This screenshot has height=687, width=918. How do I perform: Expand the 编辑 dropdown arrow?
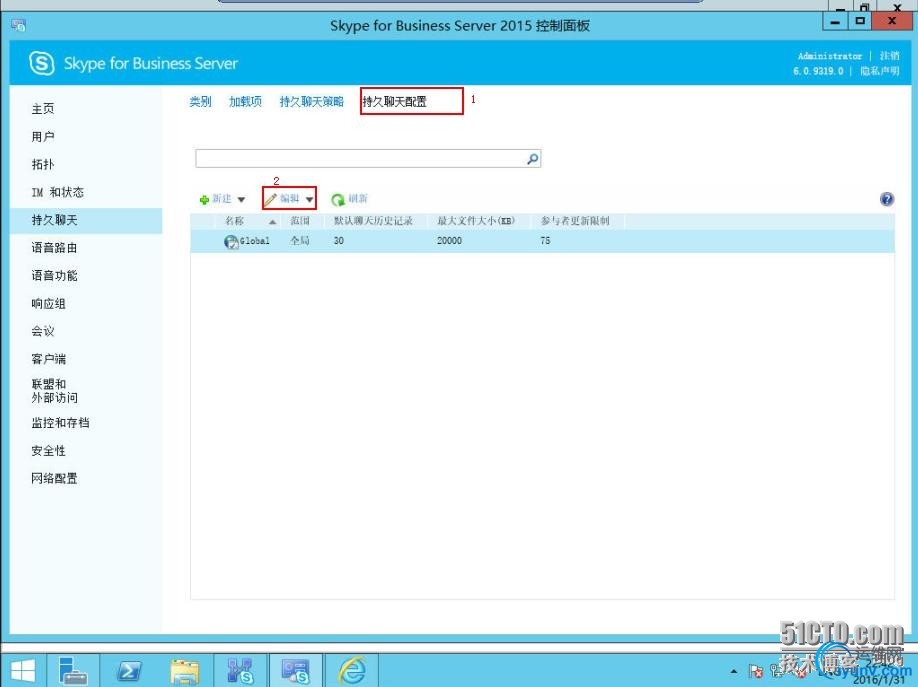pyautogui.click(x=309, y=200)
